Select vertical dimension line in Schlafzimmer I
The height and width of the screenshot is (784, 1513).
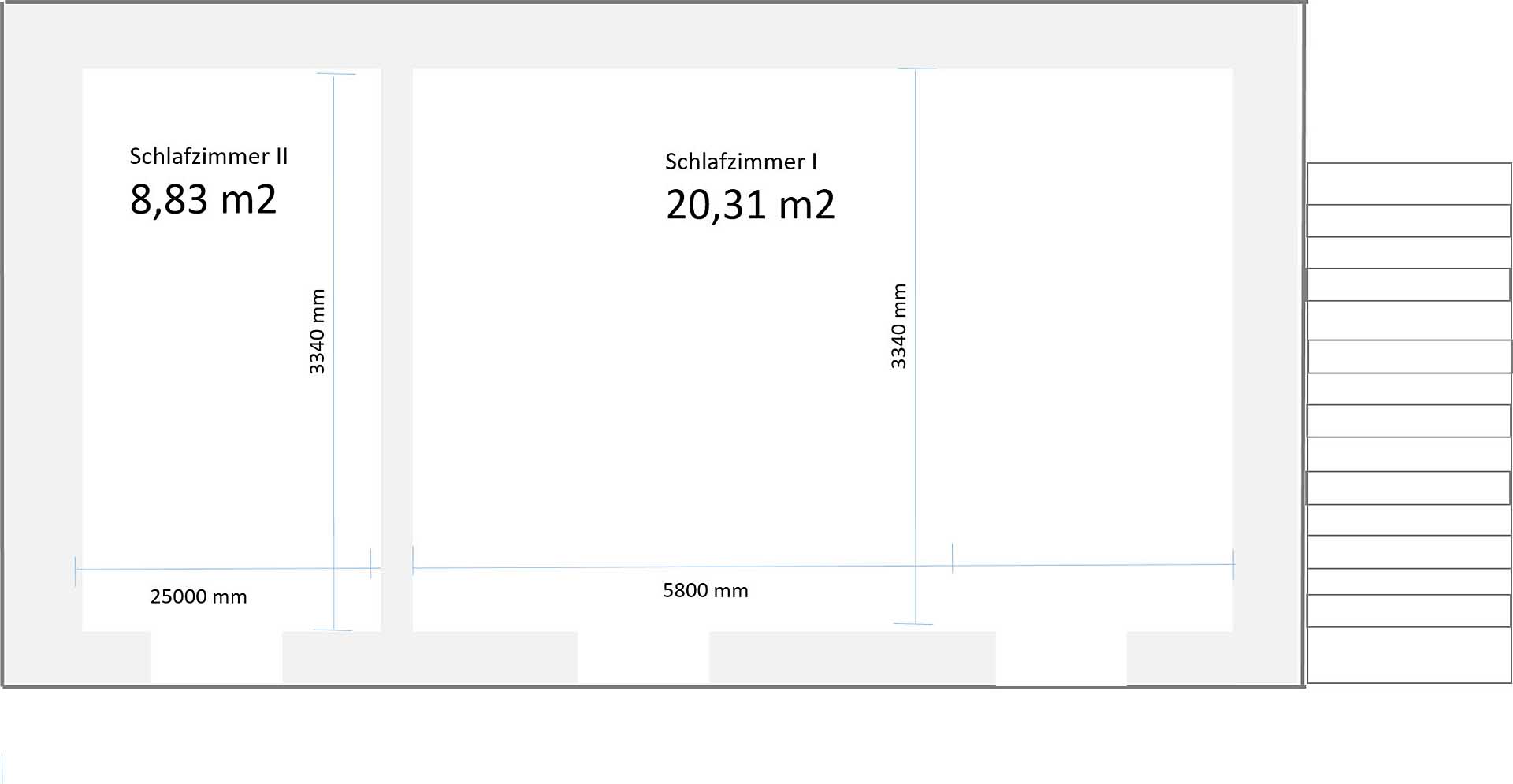pos(915,441)
